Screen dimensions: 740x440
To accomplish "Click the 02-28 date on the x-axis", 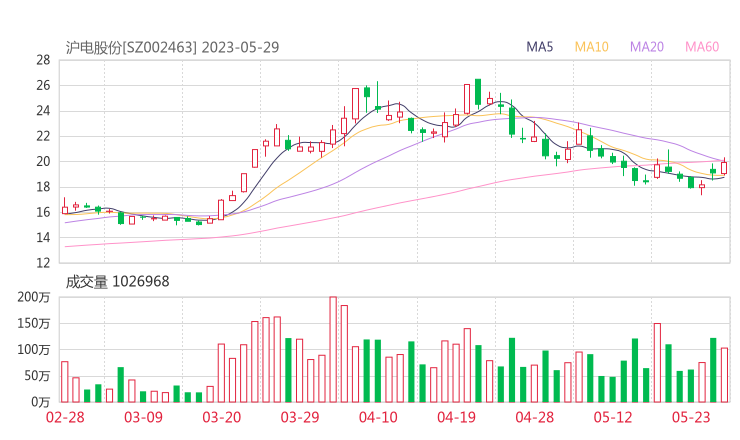I will (65, 417).
